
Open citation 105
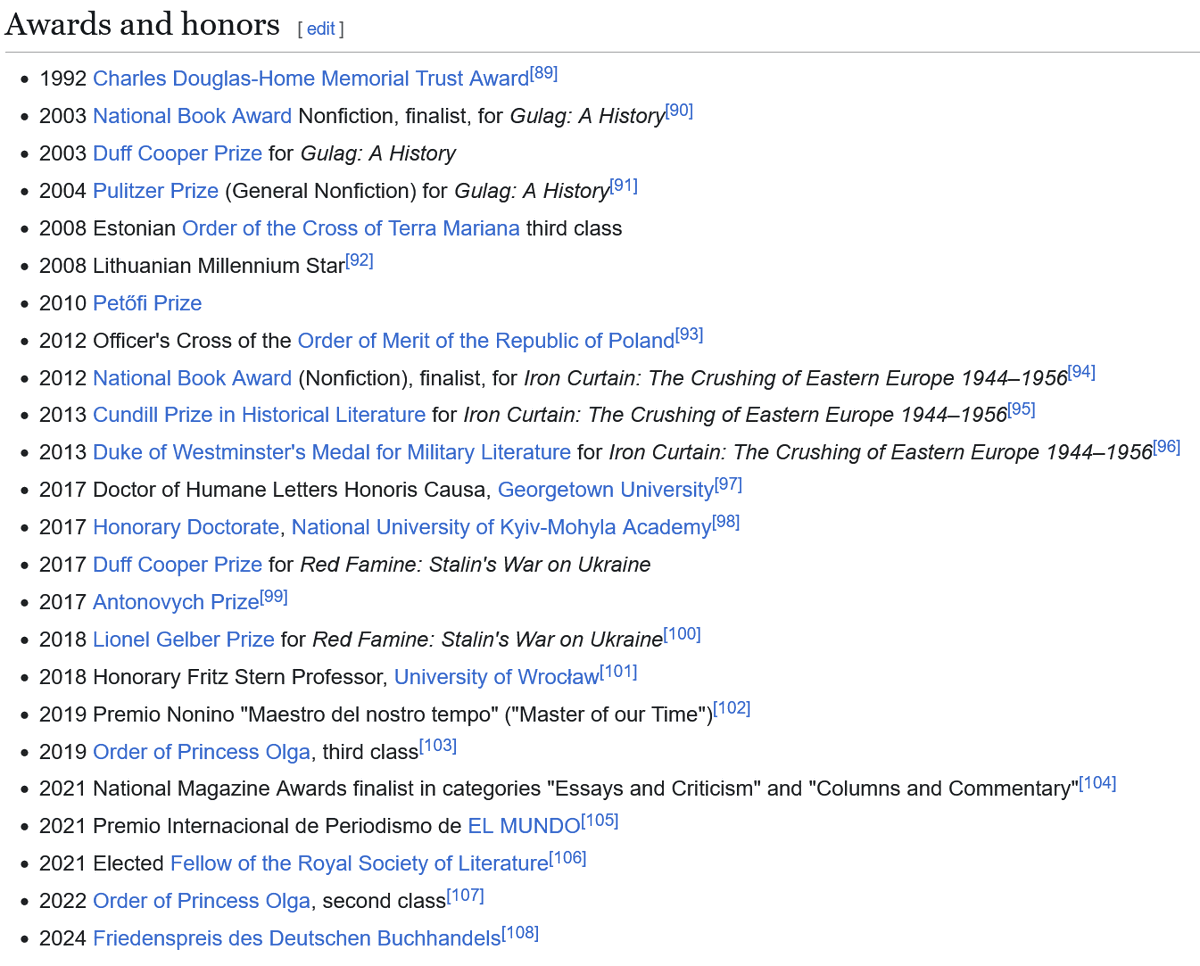[x=600, y=820]
